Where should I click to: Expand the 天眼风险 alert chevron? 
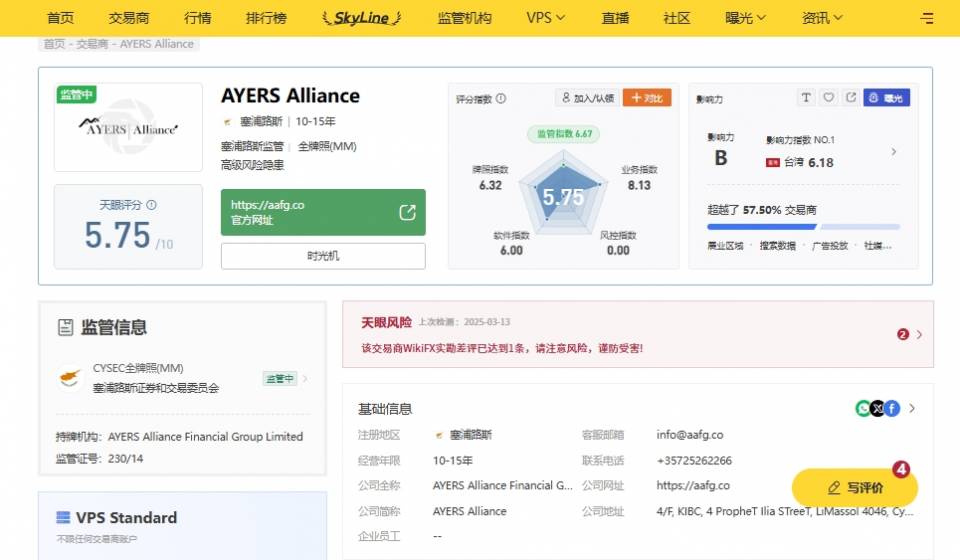[x=919, y=334]
